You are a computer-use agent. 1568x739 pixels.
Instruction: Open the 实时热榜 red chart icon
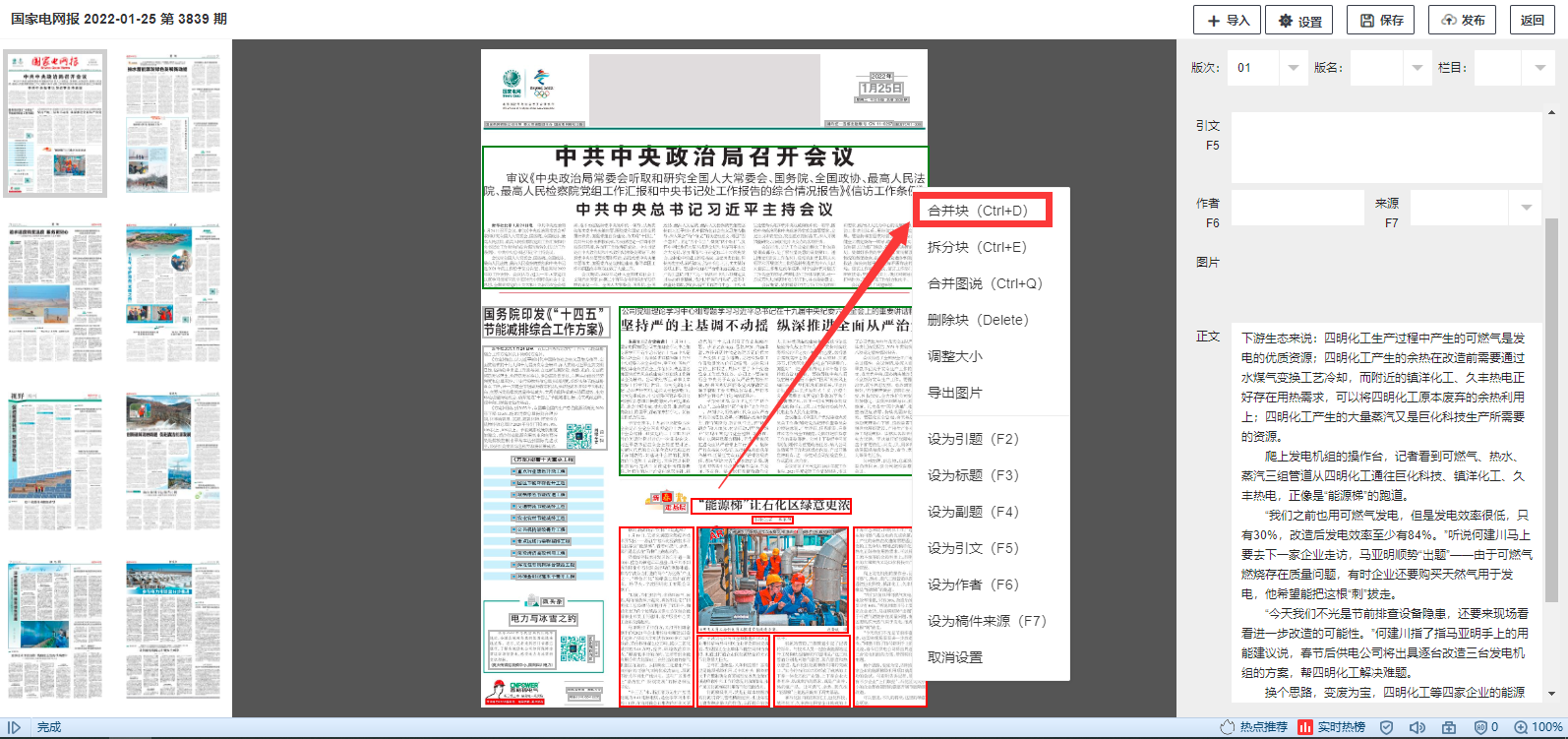[x=1305, y=727]
